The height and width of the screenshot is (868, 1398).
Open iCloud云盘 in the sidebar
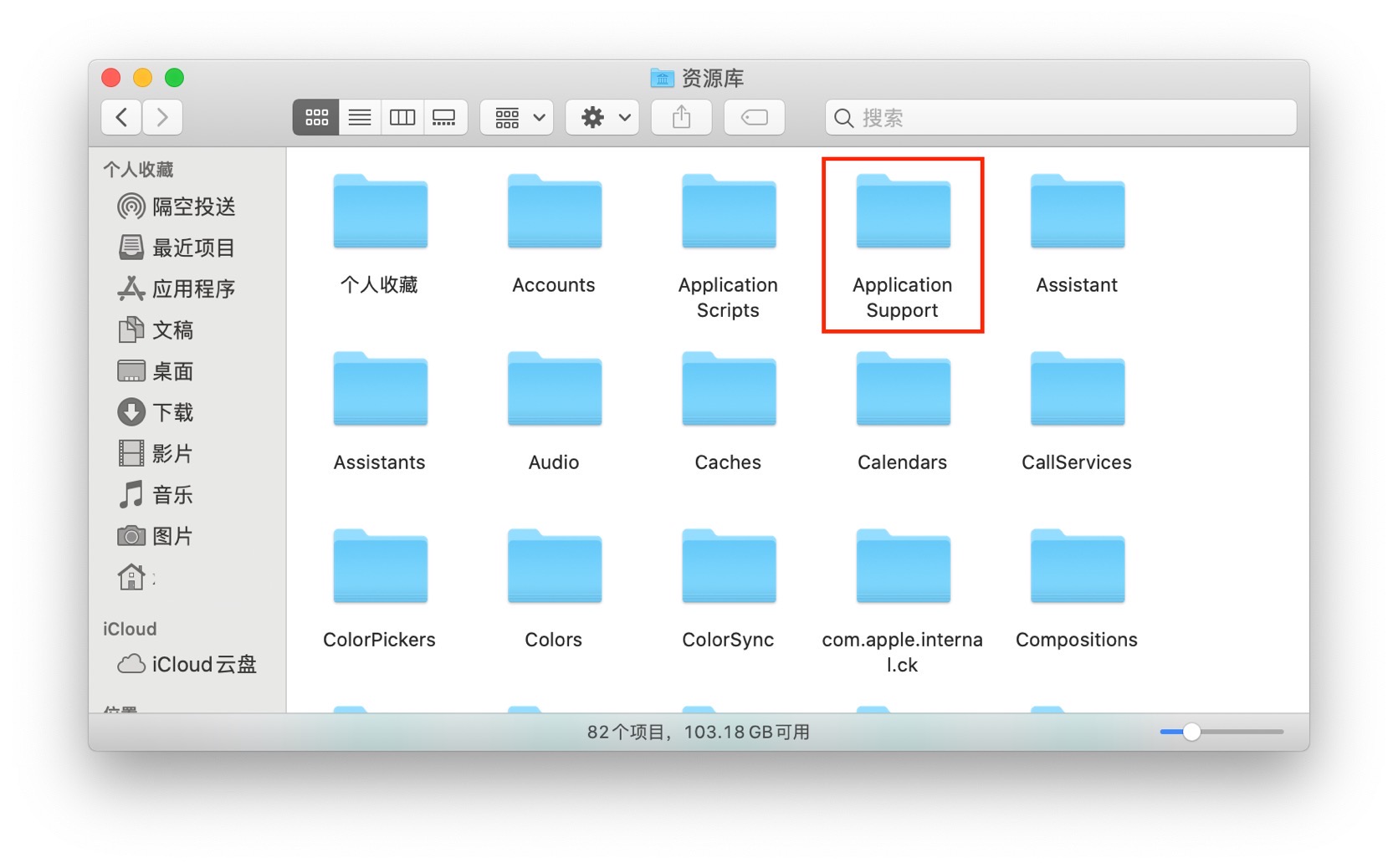(x=203, y=664)
